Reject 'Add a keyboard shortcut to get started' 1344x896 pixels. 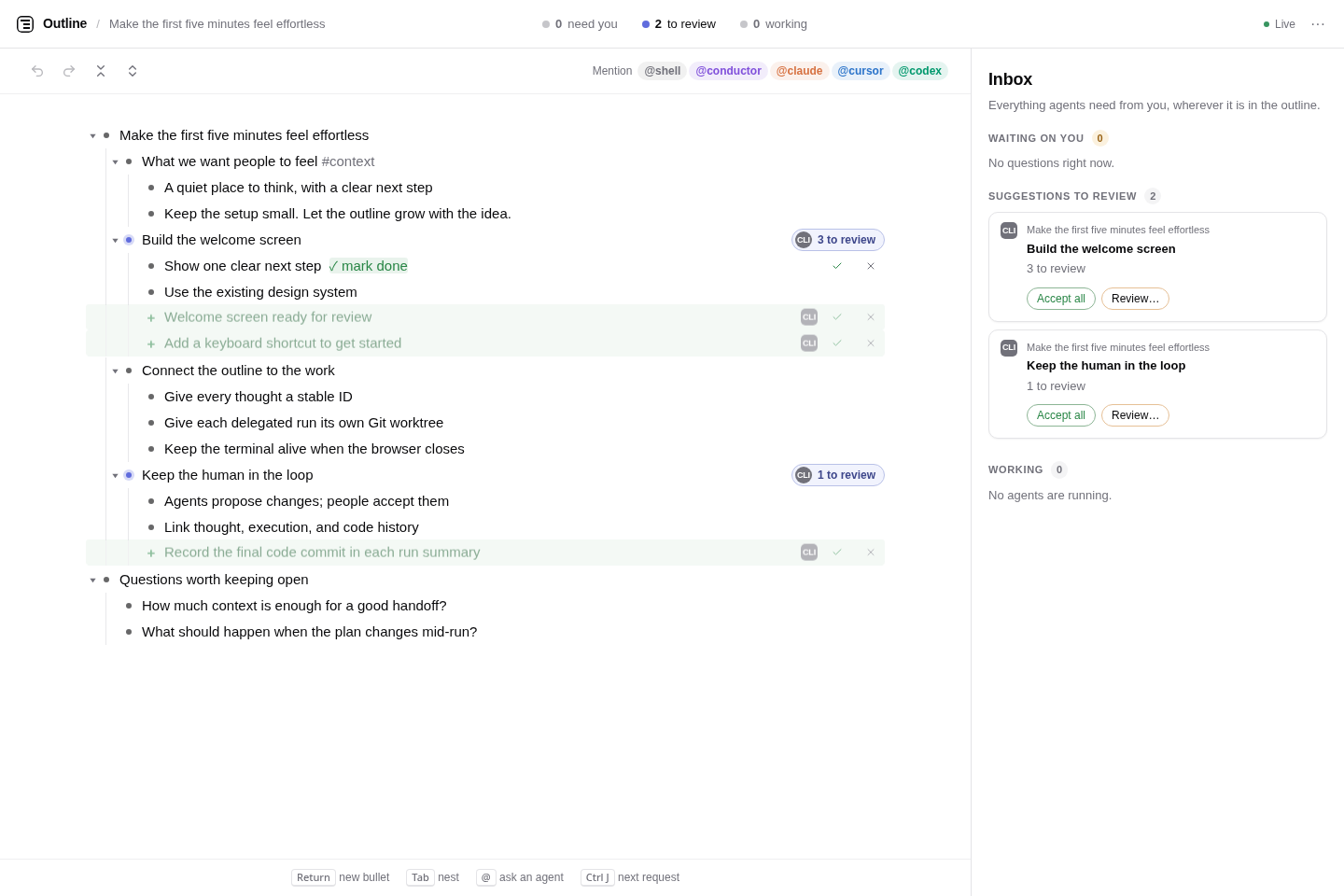(871, 343)
